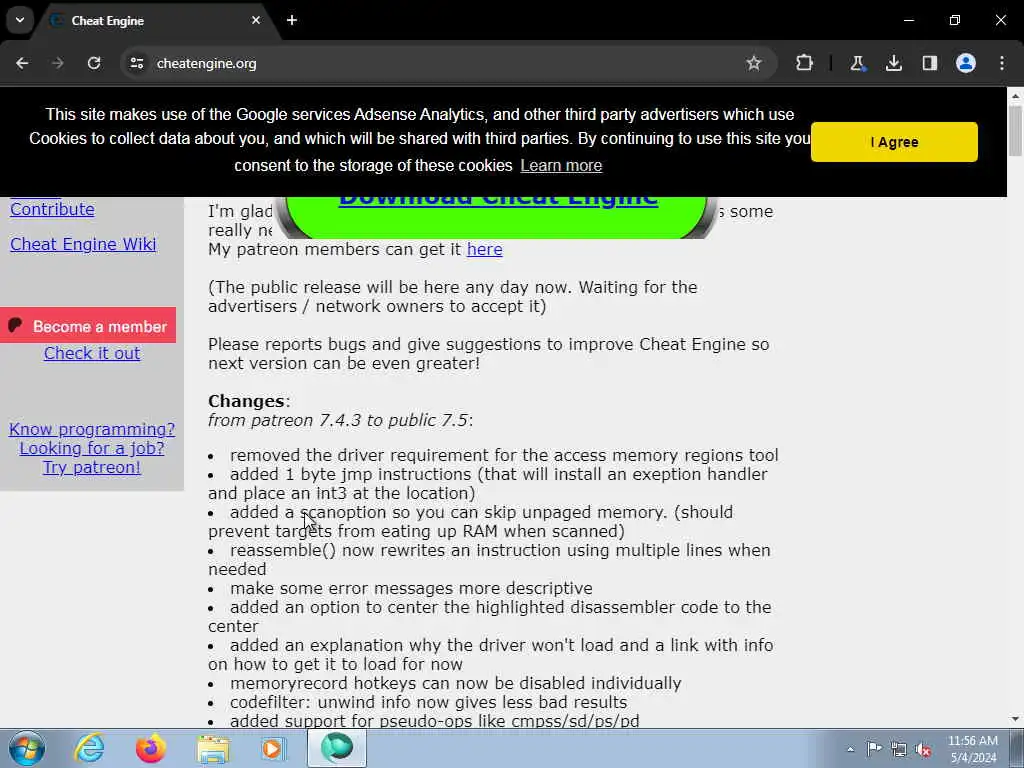Expand the tab search dropdown
This screenshot has width=1024, height=768.
[20, 20]
